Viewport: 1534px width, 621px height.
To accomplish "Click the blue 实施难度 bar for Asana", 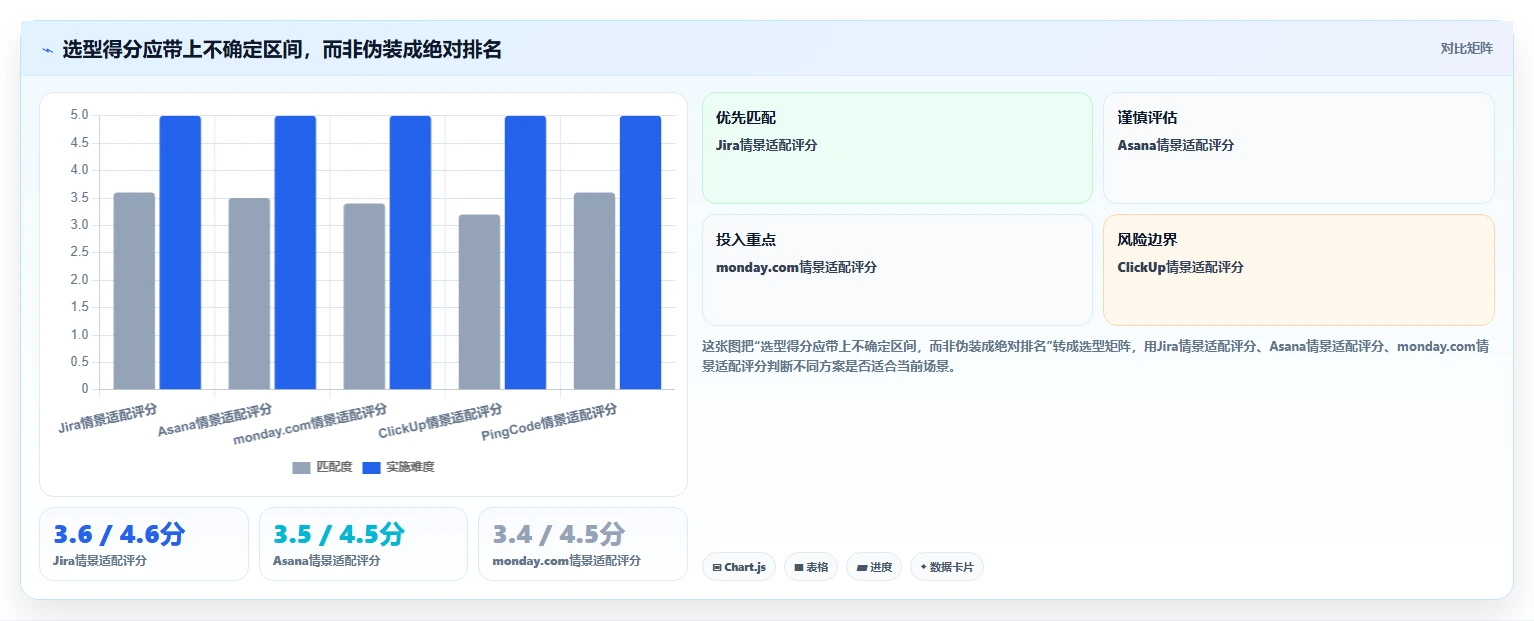I will pyautogui.click(x=295, y=252).
